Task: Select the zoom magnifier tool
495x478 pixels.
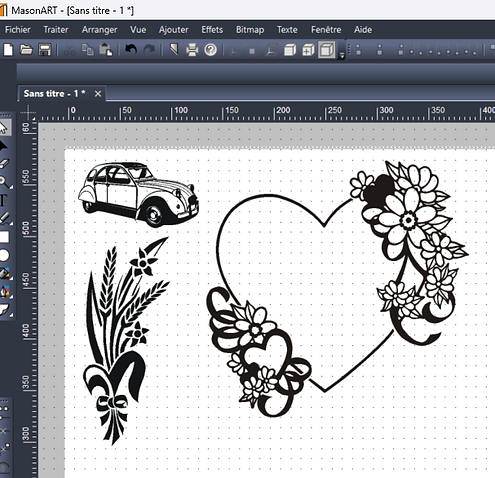Action: [x=4, y=182]
